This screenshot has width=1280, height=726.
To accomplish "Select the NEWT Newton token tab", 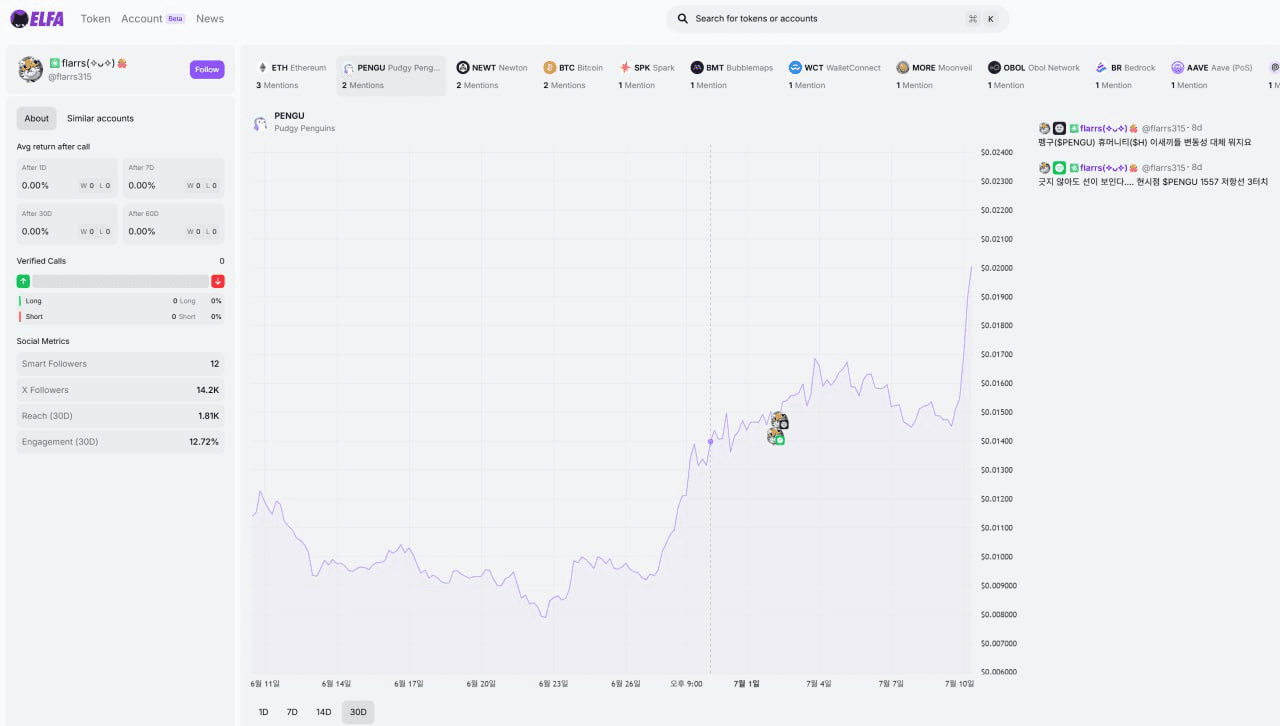I will (492, 76).
